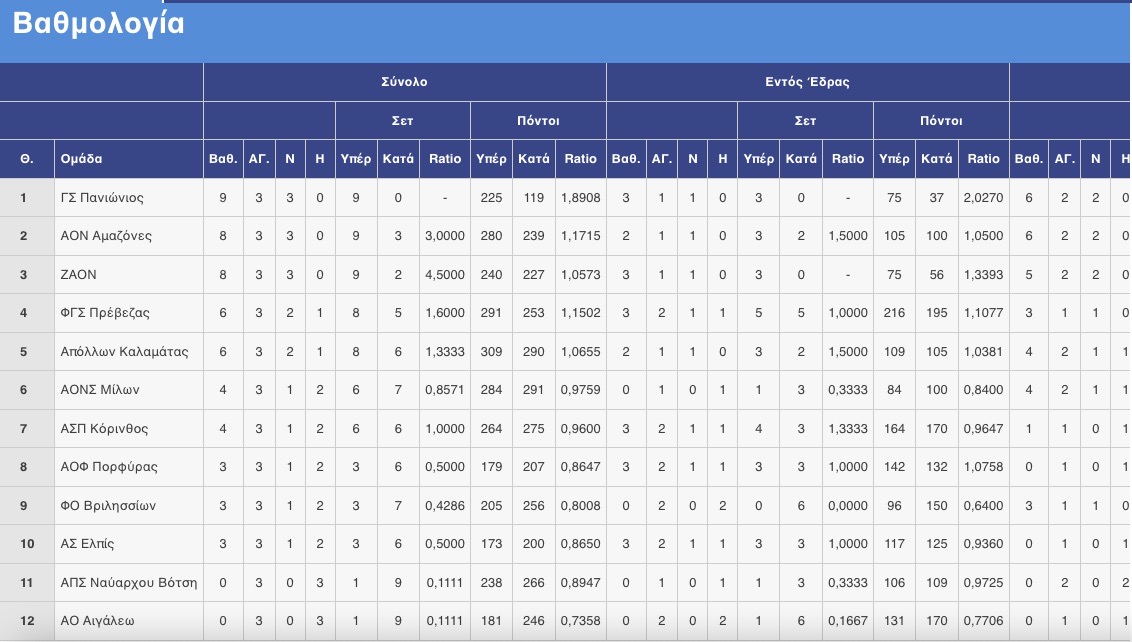
Task: Select team ΑΟΝΣ Μίλων
Action: tap(100, 390)
